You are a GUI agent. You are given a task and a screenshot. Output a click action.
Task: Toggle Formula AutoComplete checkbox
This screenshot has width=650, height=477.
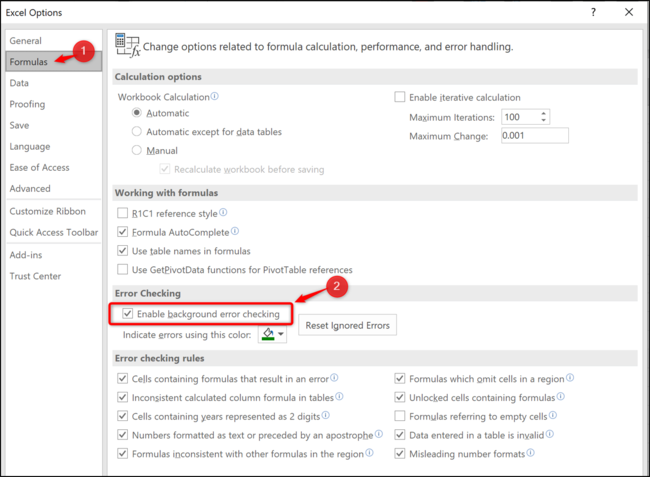pos(122,232)
